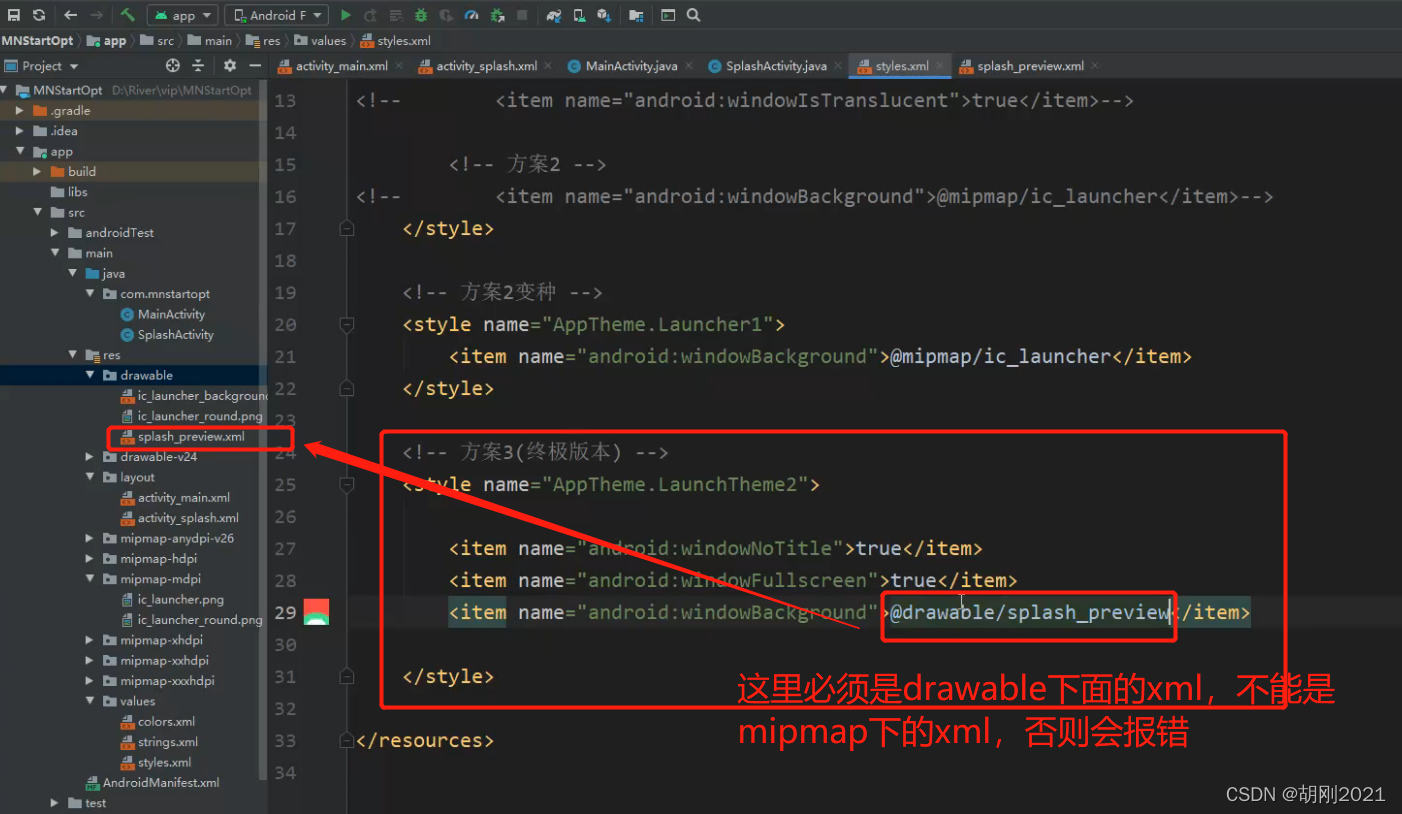The image size is (1402, 814).
Task: Click the Make Project hammer icon
Action: 128,15
